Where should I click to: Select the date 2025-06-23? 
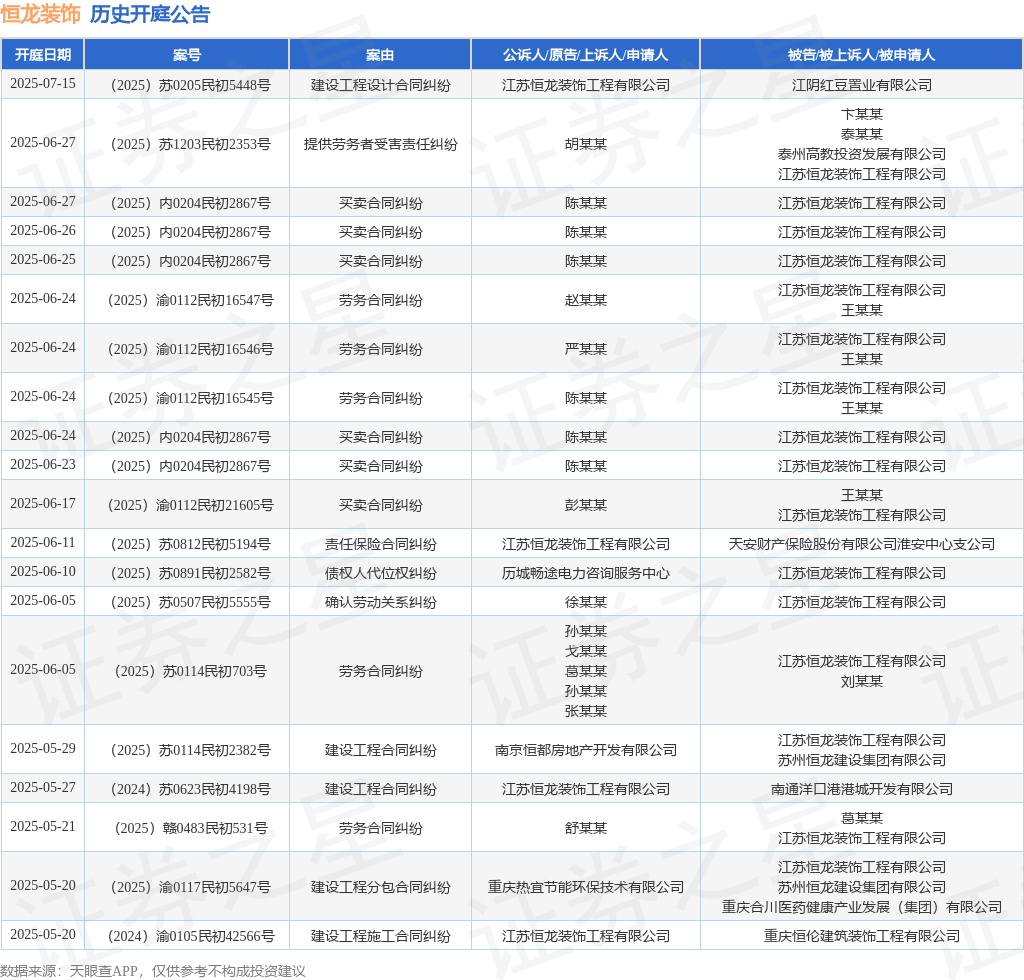43,464
